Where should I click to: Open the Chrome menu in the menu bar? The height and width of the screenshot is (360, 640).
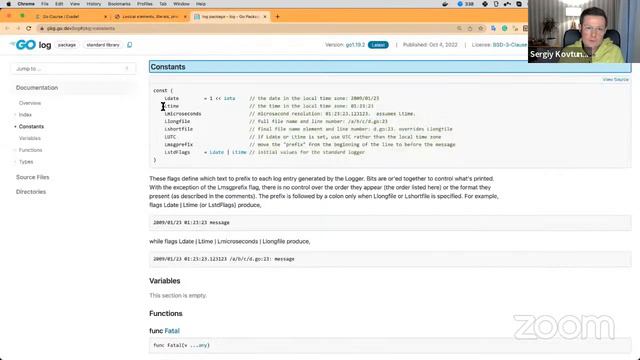pos(26,4)
